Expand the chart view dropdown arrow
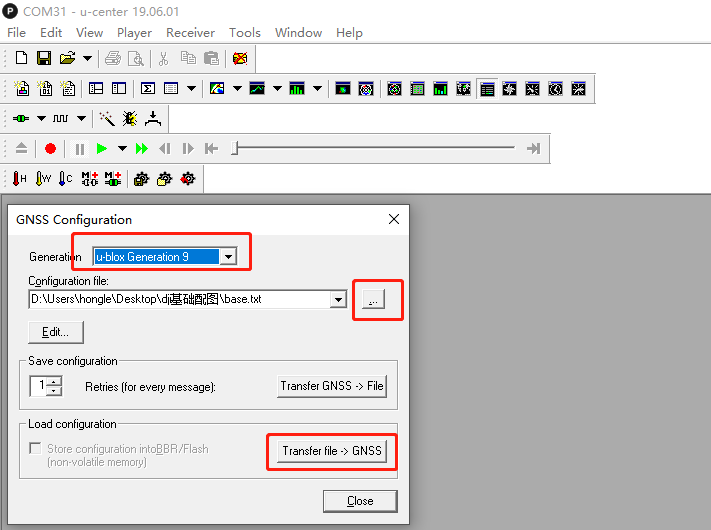711x530 pixels. (x=278, y=88)
